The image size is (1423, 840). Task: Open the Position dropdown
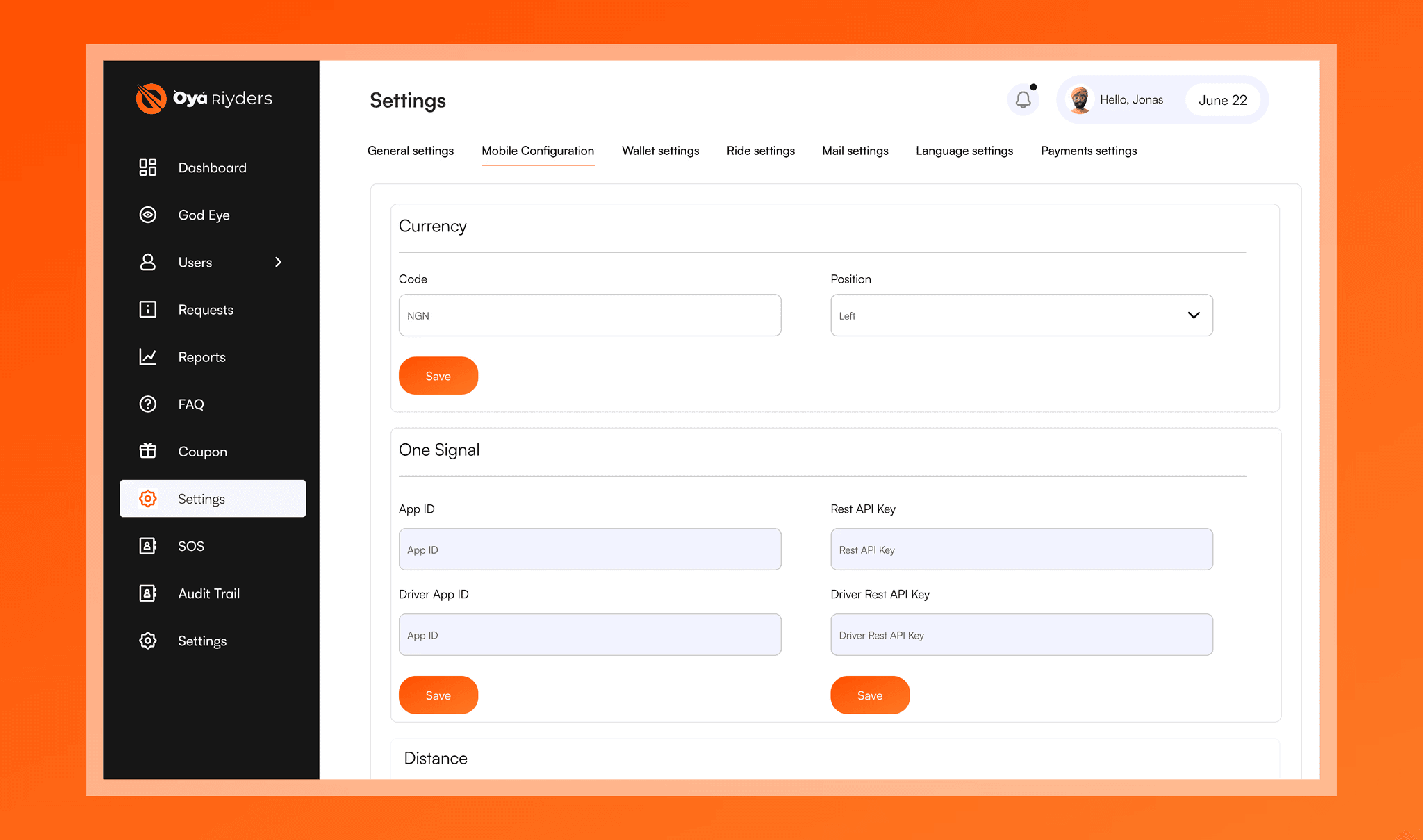point(1021,315)
